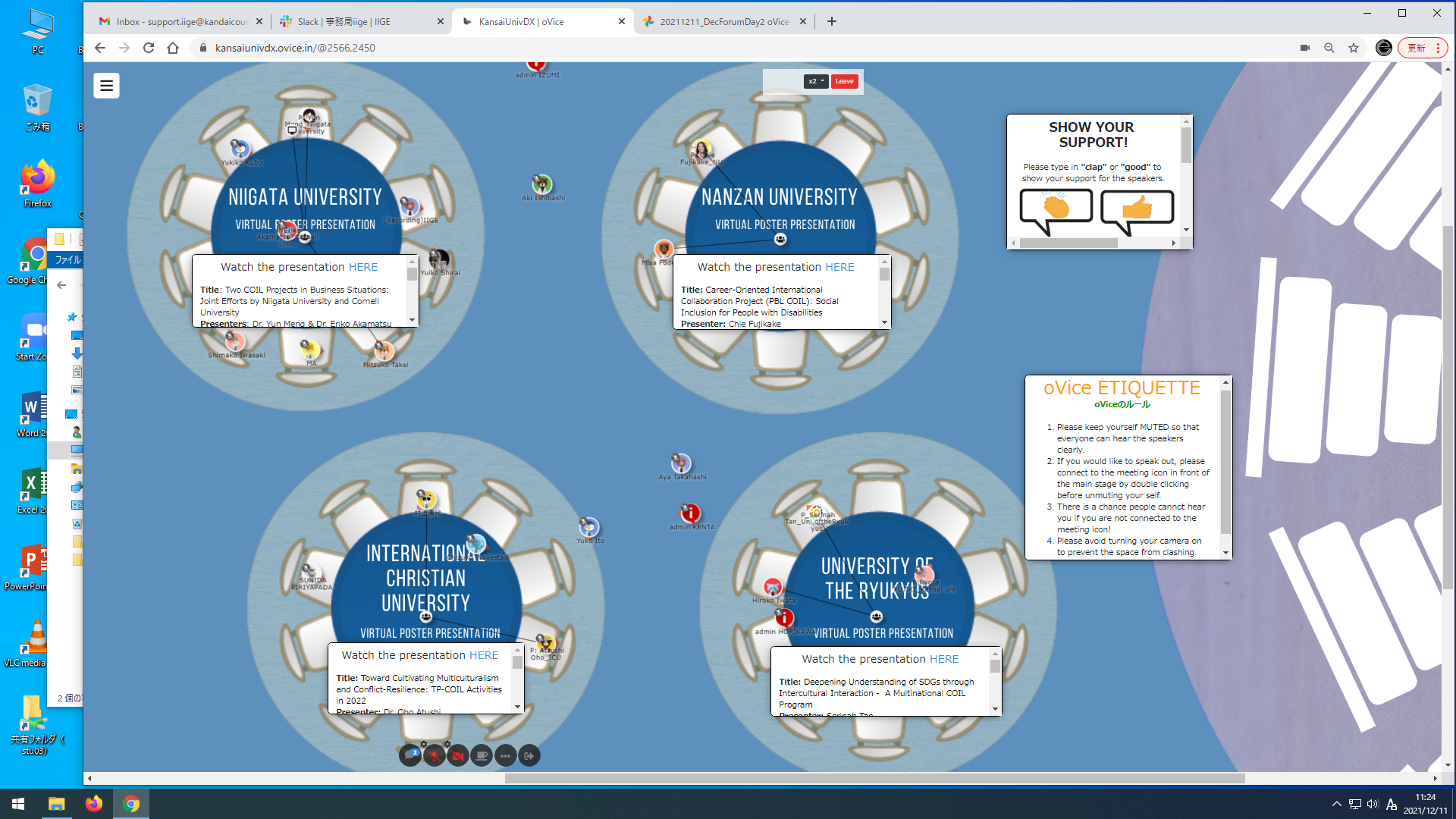Turn on the camera in bottom toolbar

pyautogui.click(x=457, y=755)
